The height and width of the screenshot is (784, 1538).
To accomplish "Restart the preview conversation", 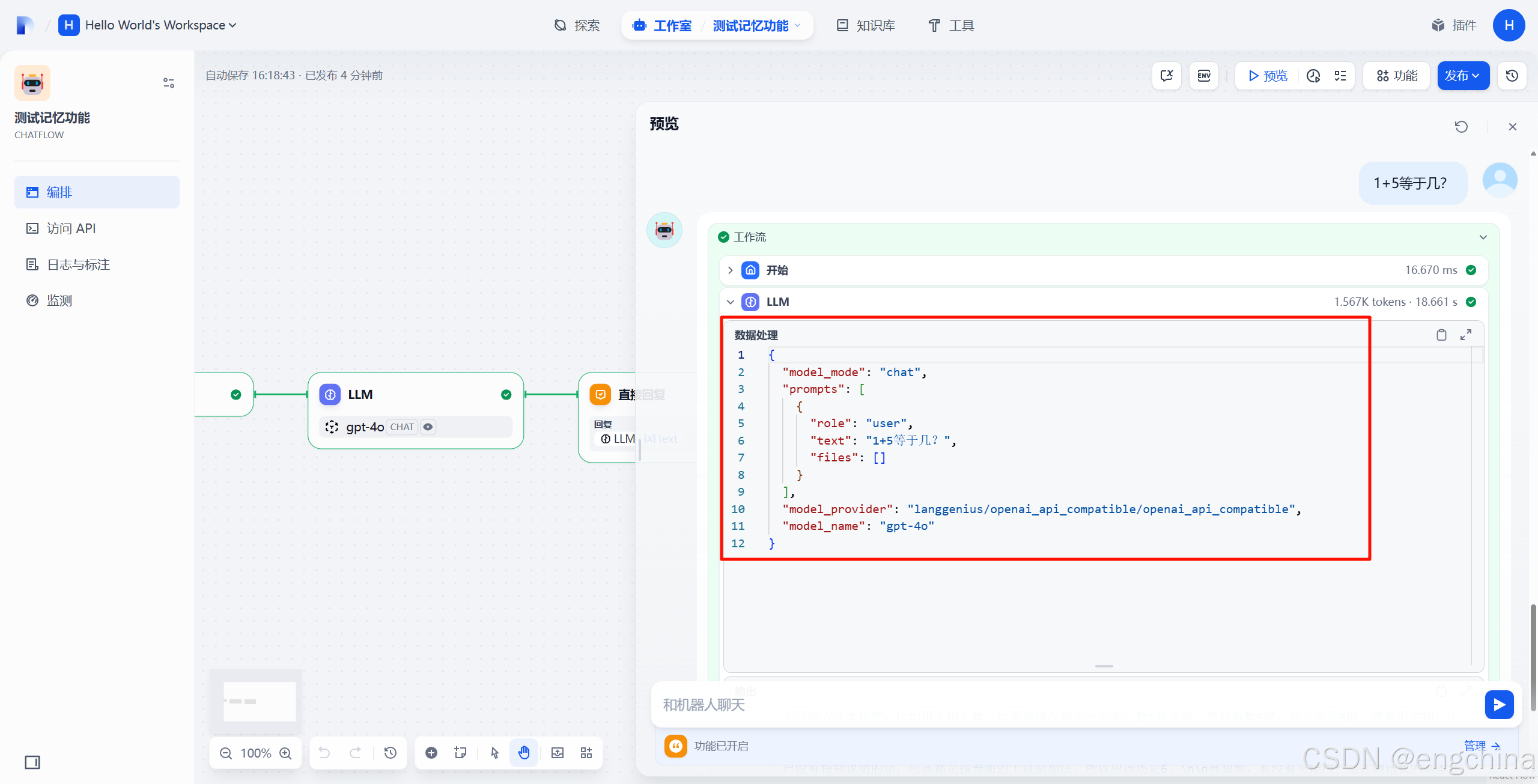I will coord(1461,127).
